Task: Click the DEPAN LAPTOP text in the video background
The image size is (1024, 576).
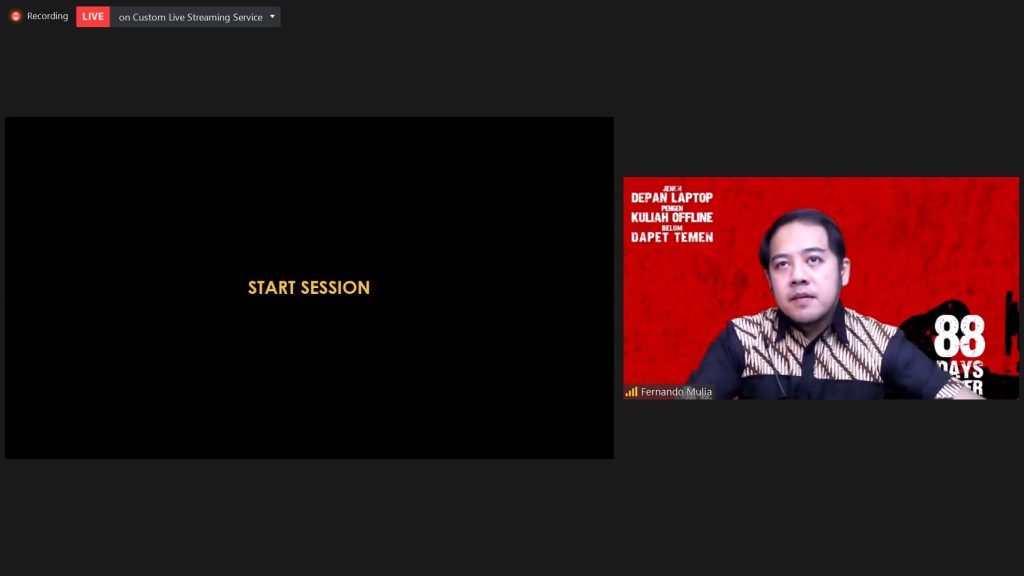Action: 671,198
